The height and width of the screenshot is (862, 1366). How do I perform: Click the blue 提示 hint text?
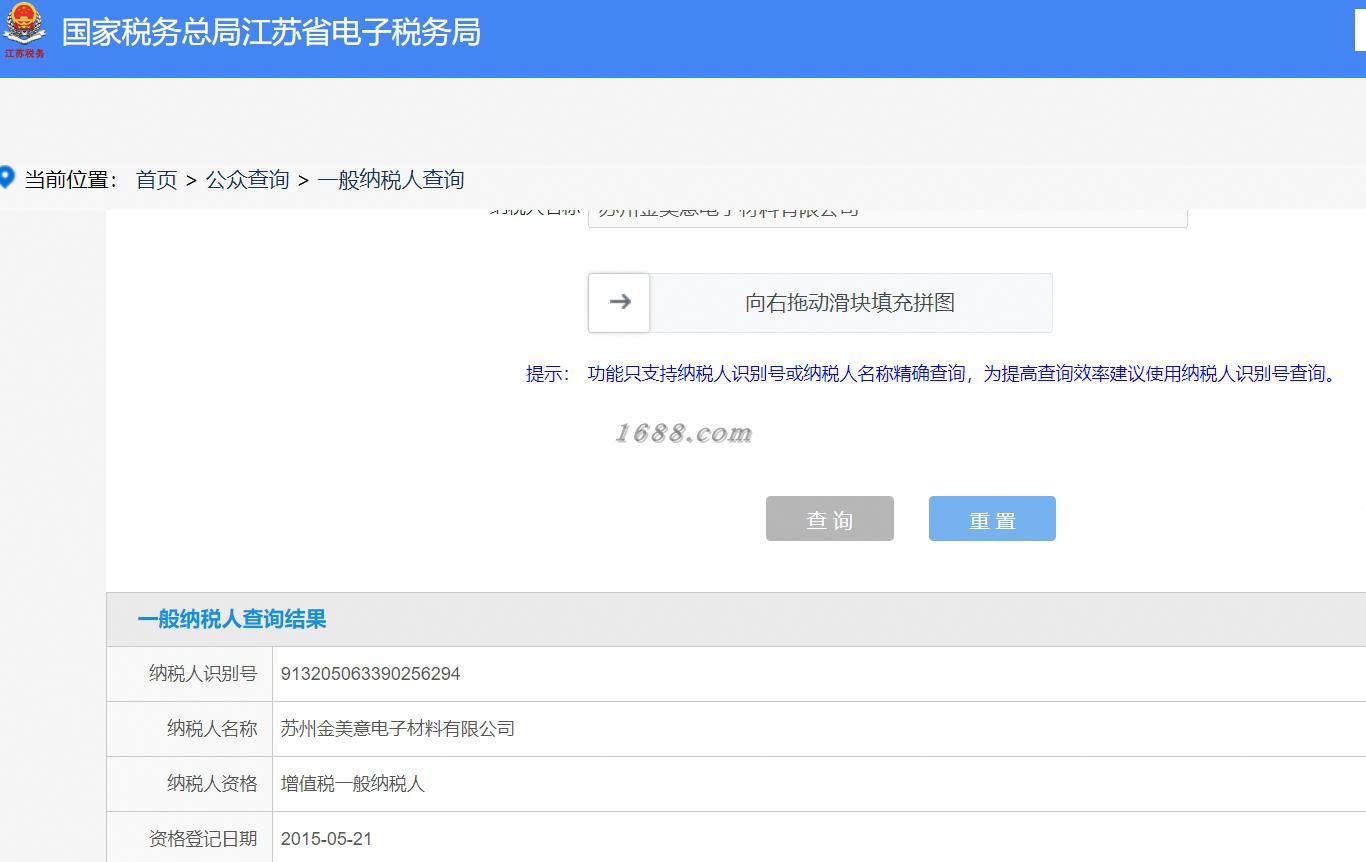pos(932,374)
